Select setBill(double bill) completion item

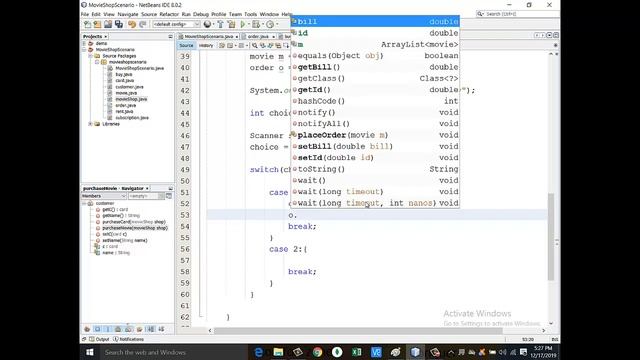pyautogui.click(x=375, y=146)
